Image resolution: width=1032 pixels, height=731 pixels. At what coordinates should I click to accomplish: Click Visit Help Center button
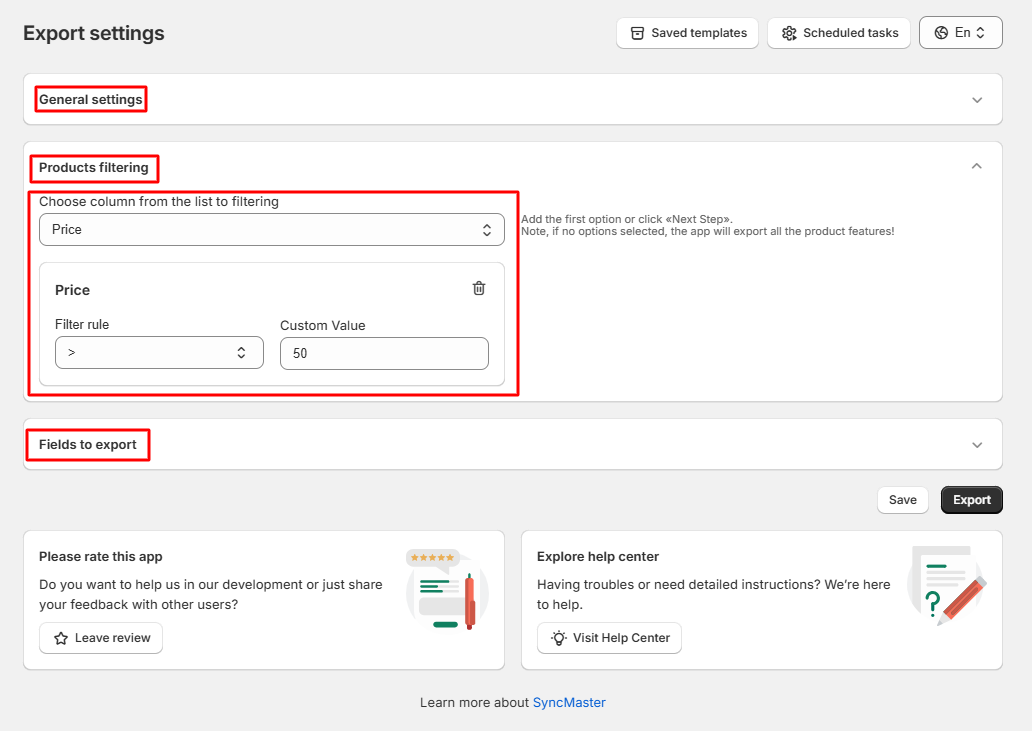(609, 638)
